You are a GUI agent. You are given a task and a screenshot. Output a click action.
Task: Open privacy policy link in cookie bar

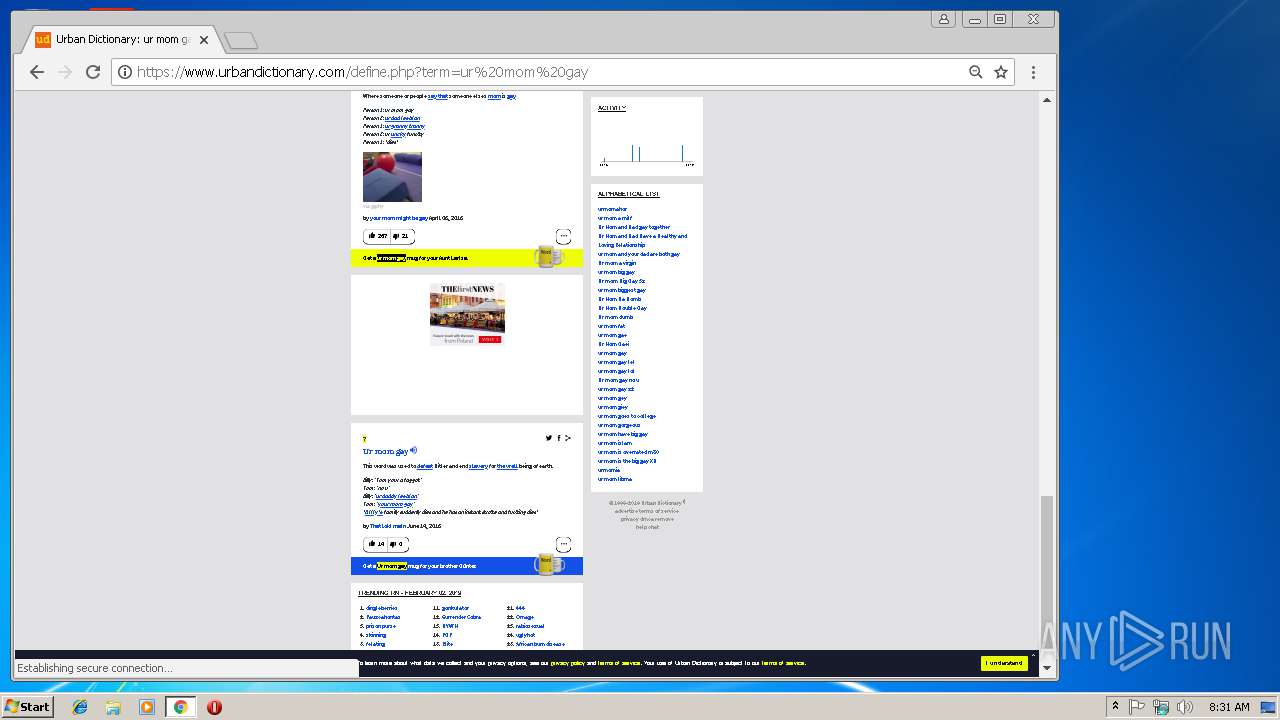pos(567,663)
